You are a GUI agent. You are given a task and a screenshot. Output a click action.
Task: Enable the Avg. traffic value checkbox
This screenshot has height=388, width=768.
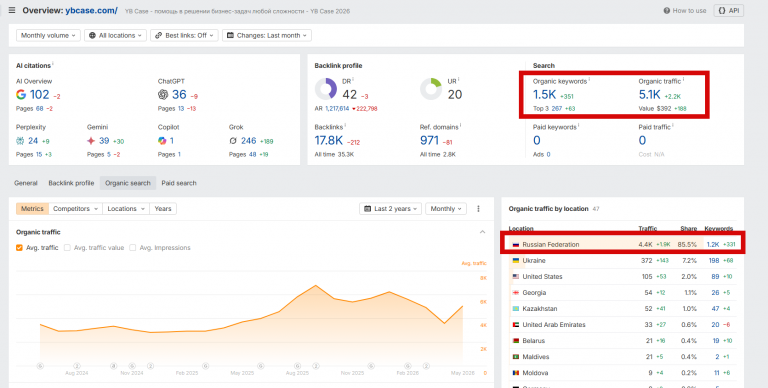[68, 248]
